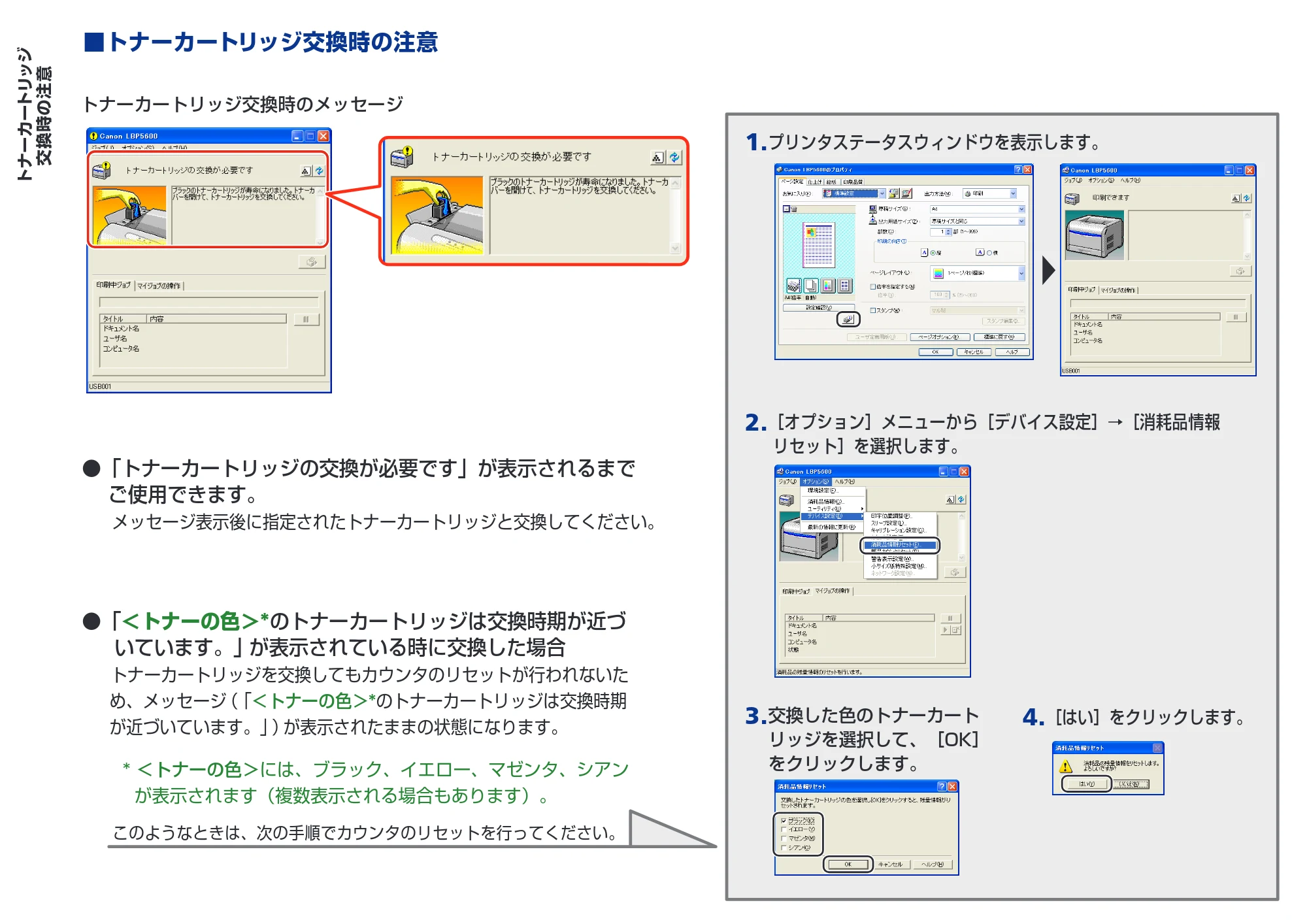Check the マゼンタ(M) checkbox
This screenshot has width=1307, height=924.
pos(784,838)
